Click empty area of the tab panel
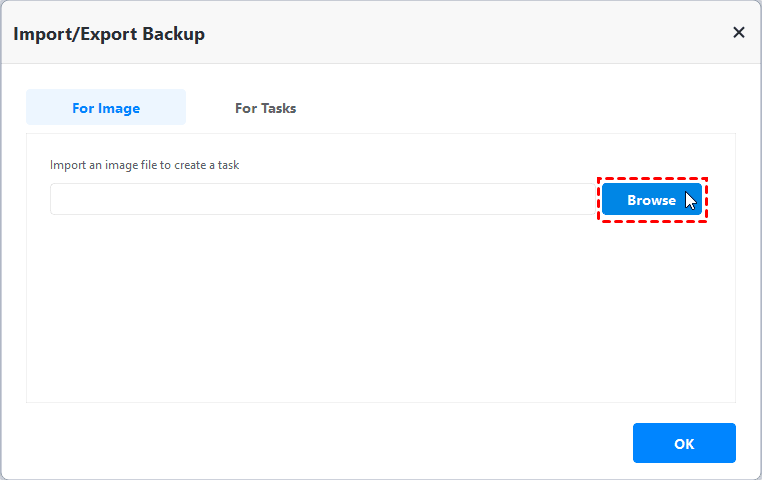Screen dimensions: 762x480 click(380, 310)
